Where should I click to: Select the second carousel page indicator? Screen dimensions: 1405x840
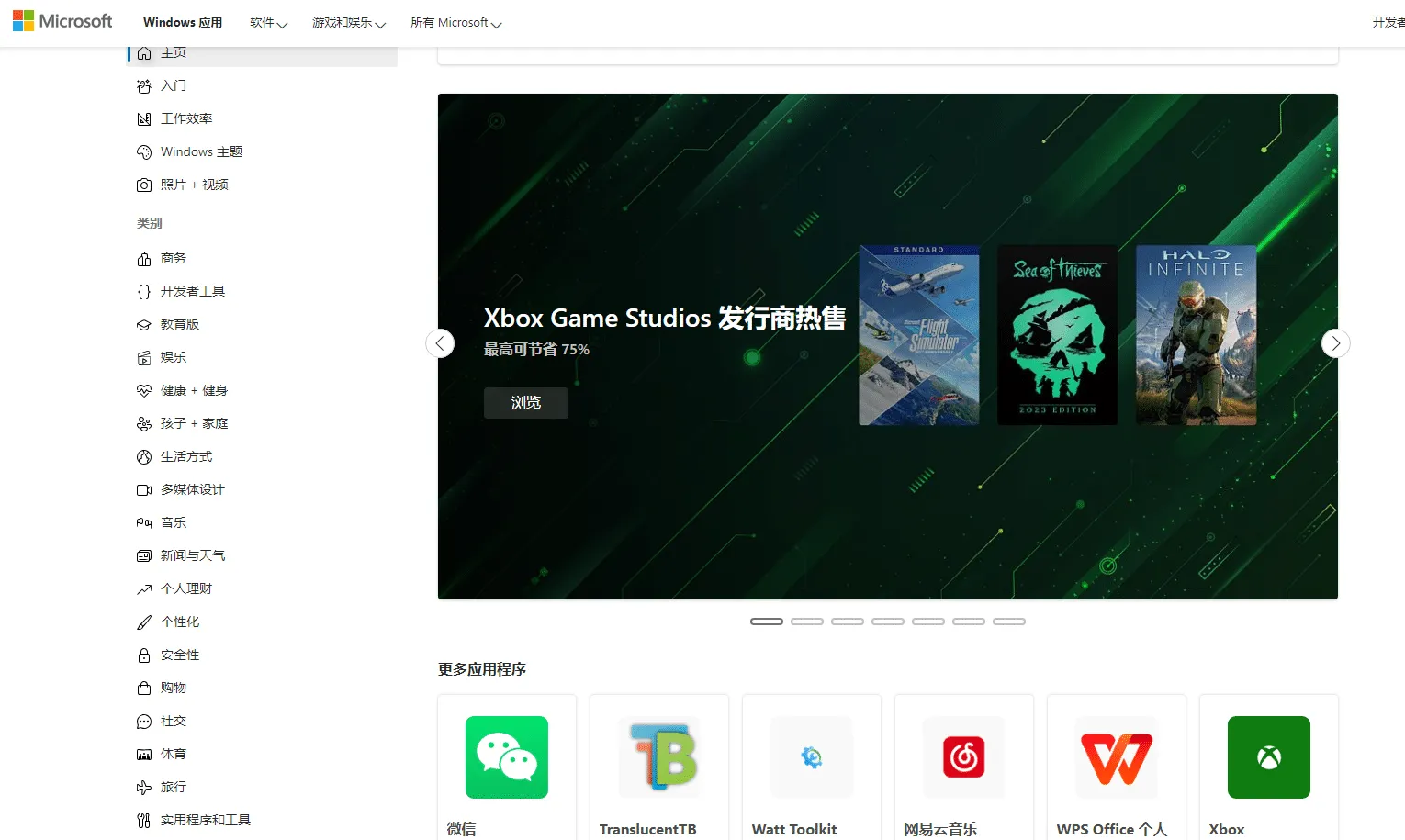click(807, 622)
